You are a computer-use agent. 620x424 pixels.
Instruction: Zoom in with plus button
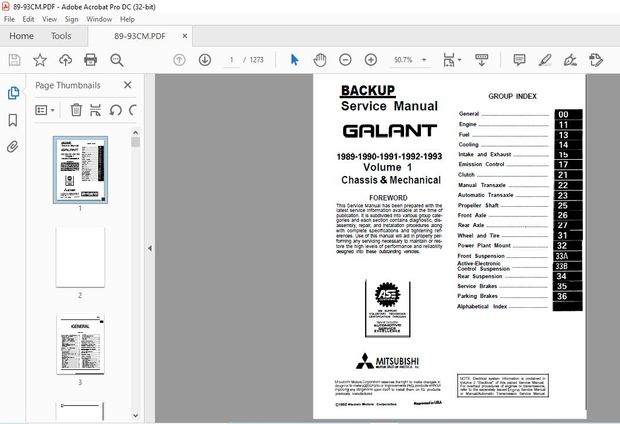[370, 60]
